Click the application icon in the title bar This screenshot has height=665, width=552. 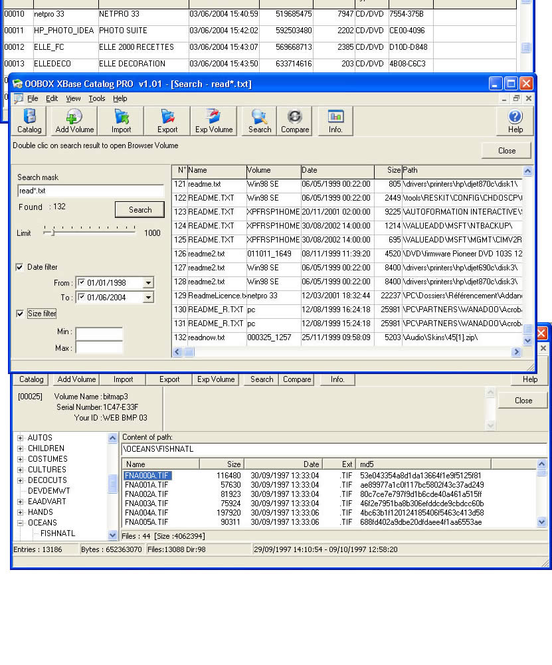pyautogui.click(x=17, y=84)
